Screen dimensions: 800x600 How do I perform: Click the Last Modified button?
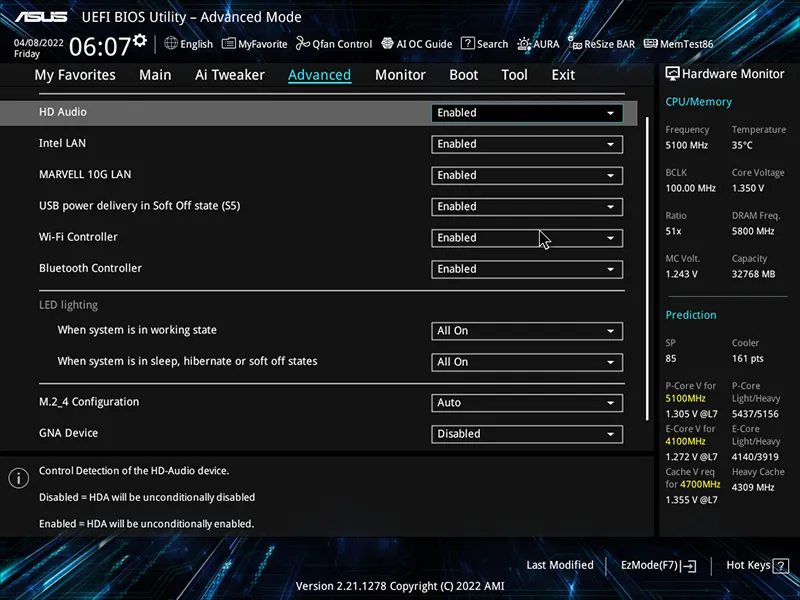point(560,565)
